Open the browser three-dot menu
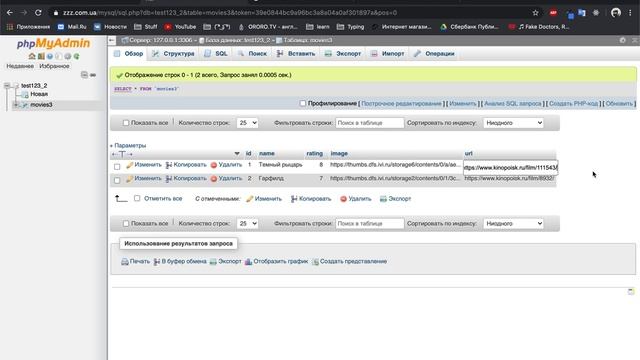 pyautogui.click(x=631, y=13)
